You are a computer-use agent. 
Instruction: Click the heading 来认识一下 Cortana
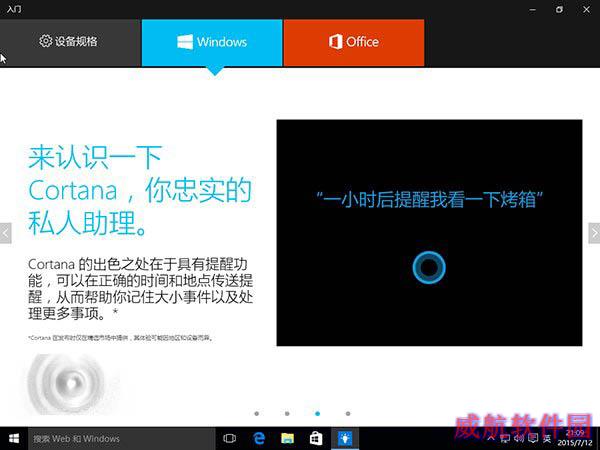(139, 190)
